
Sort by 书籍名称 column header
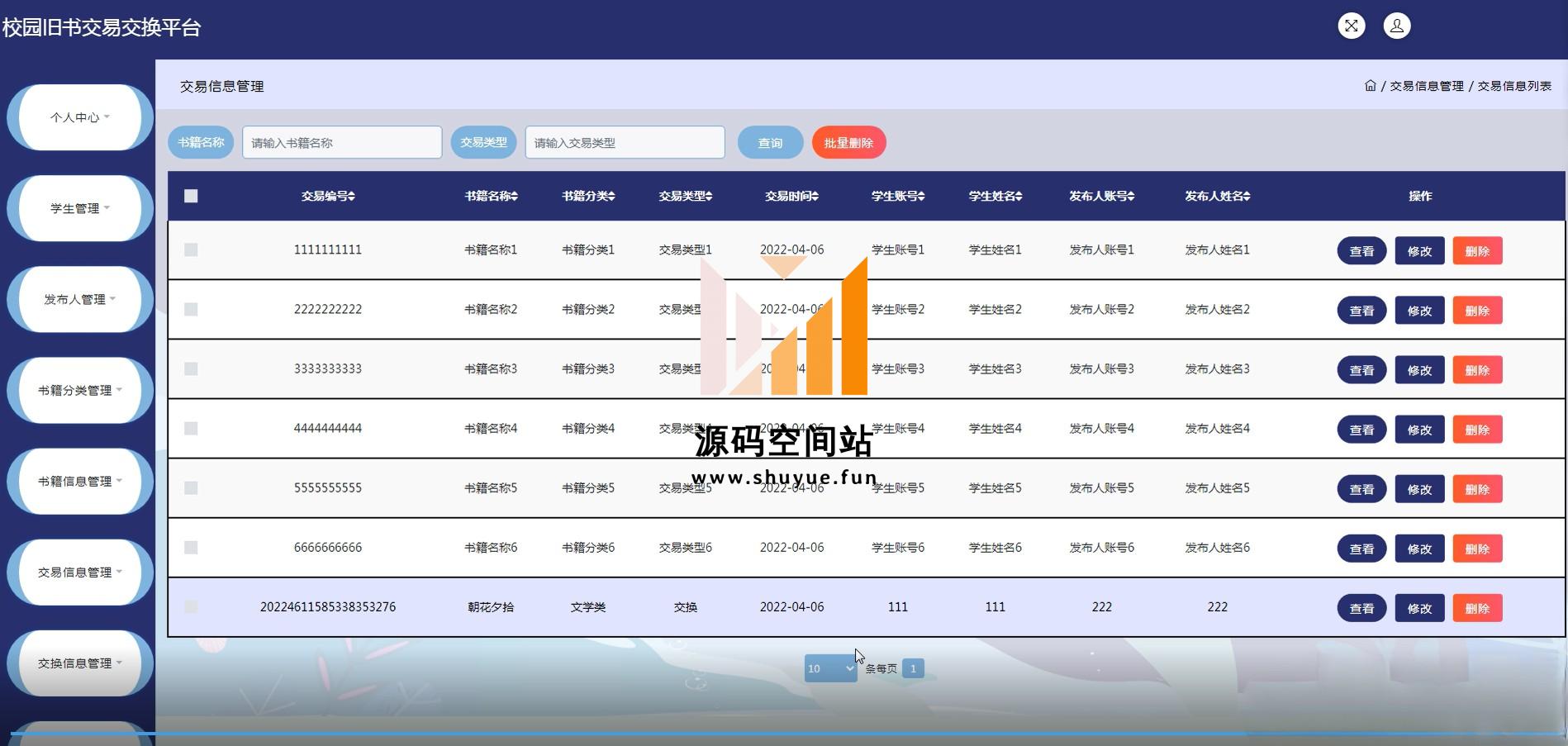coord(491,197)
